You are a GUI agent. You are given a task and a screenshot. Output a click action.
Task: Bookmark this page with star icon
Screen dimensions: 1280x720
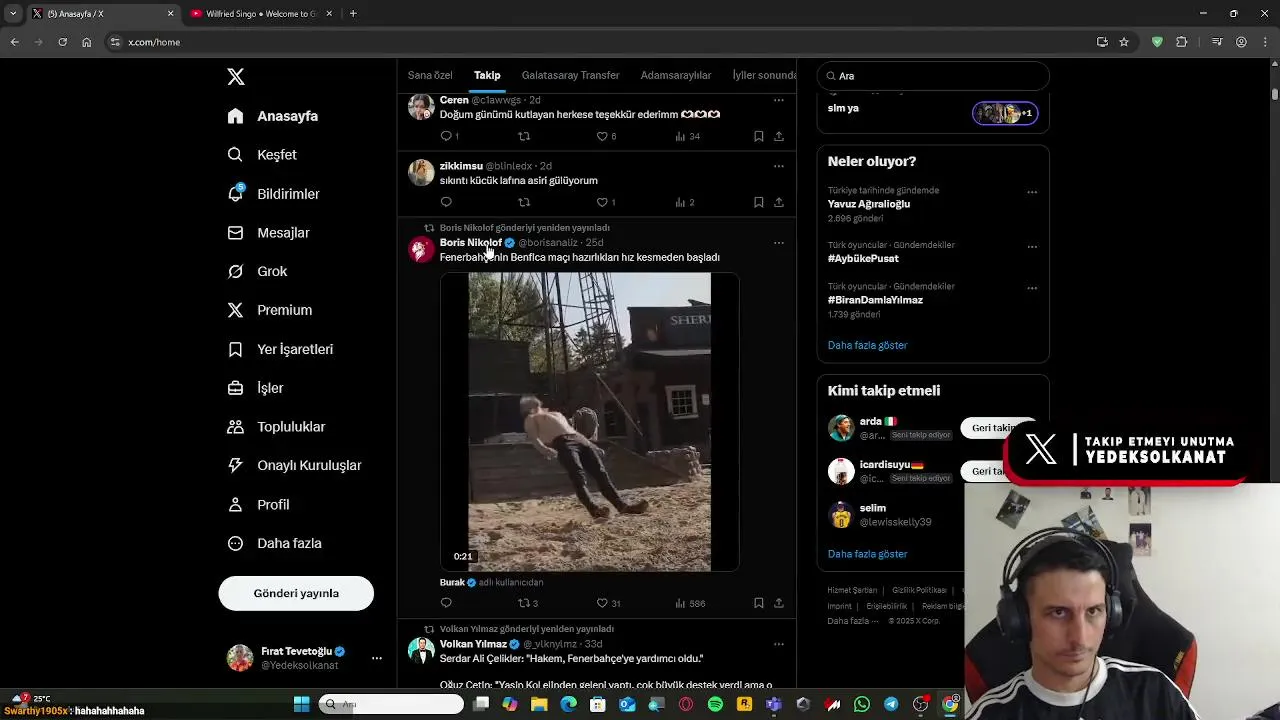(1124, 42)
